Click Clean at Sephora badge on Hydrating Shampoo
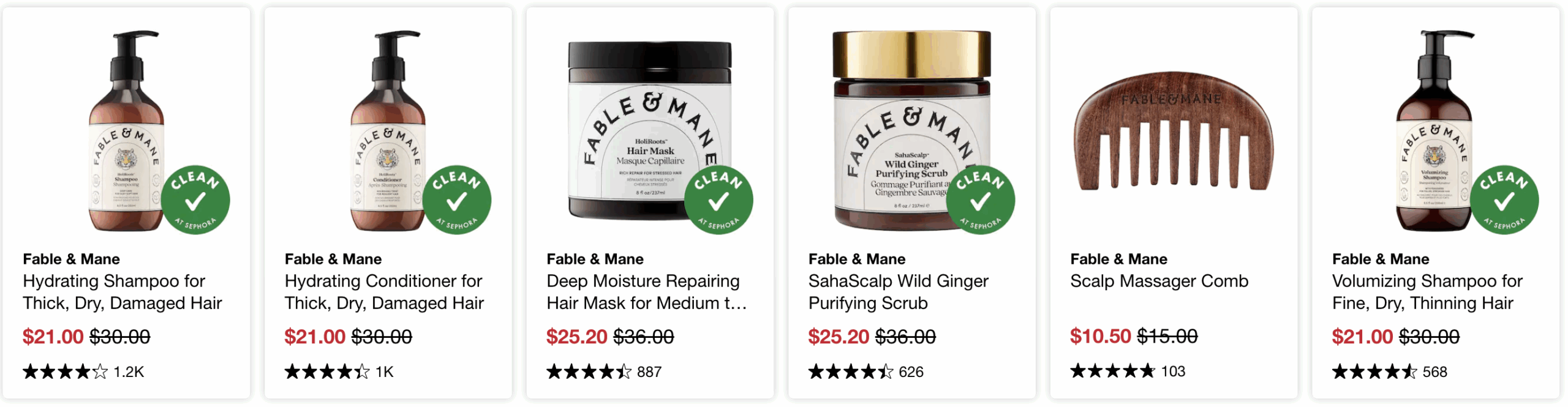The height and width of the screenshot is (407, 1568). 195,200
